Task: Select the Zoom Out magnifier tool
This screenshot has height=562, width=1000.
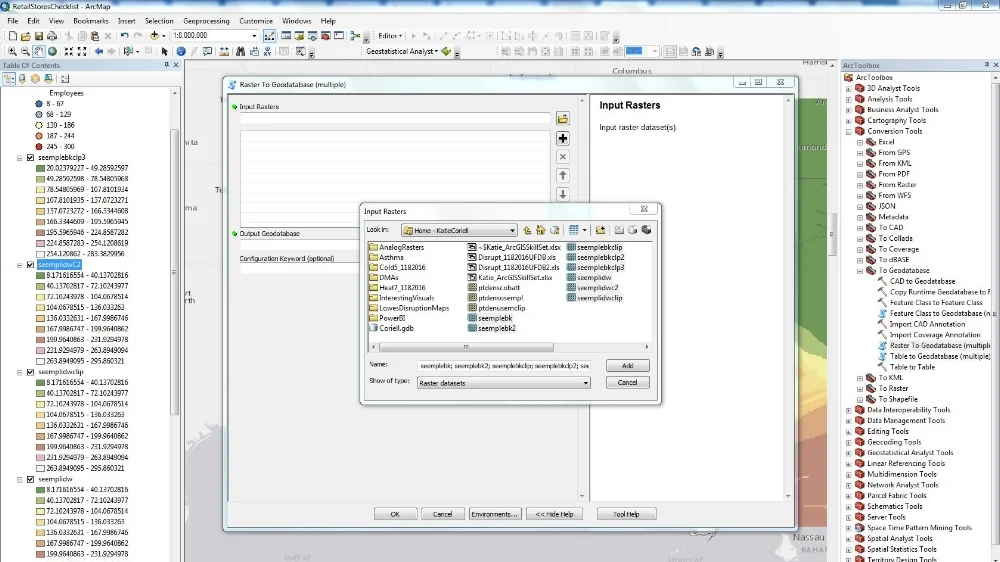Action: click(x=26, y=52)
